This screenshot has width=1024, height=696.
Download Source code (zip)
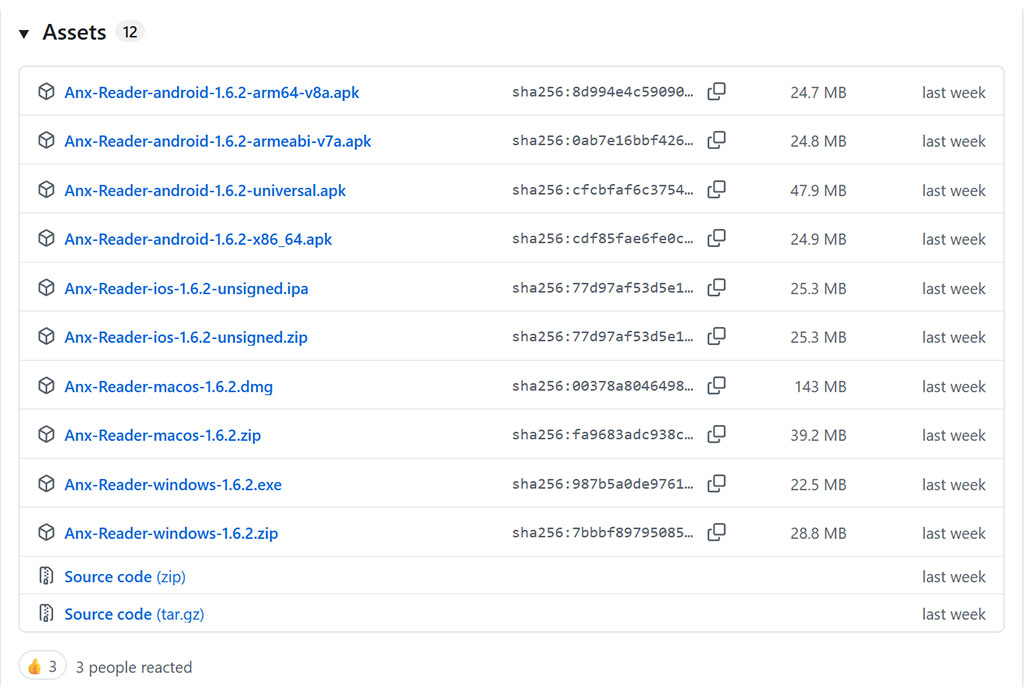125,577
